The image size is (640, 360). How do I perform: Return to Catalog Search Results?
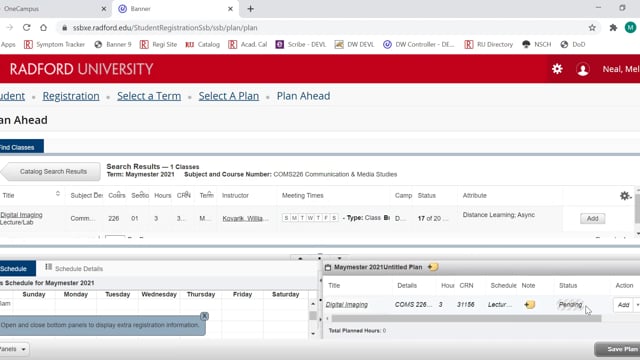point(51,171)
